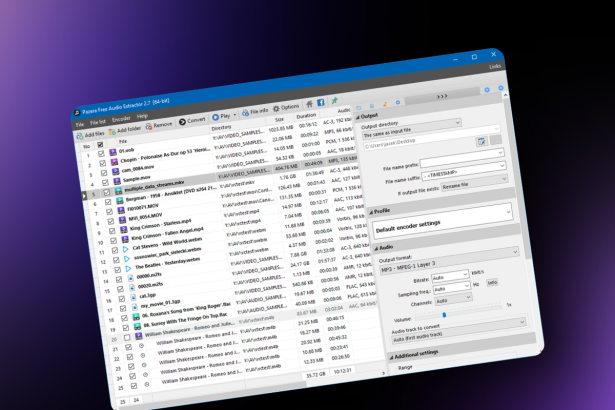Viewport: 615px width, 410px height.
Task: Click the Remove toolbar icon
Action: pos(149,127)
